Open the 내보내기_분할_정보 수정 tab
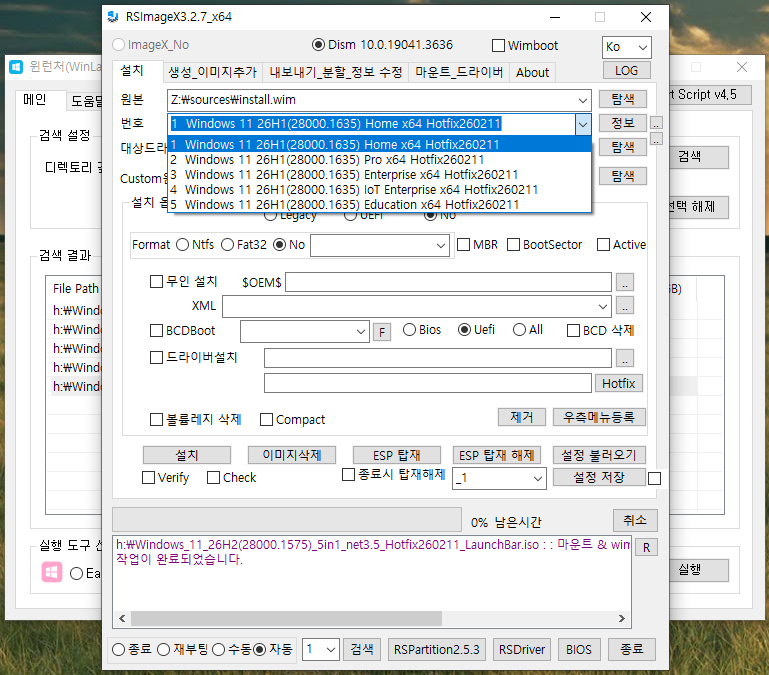This screenshot has height=675, width=769. tap(335, 73)
